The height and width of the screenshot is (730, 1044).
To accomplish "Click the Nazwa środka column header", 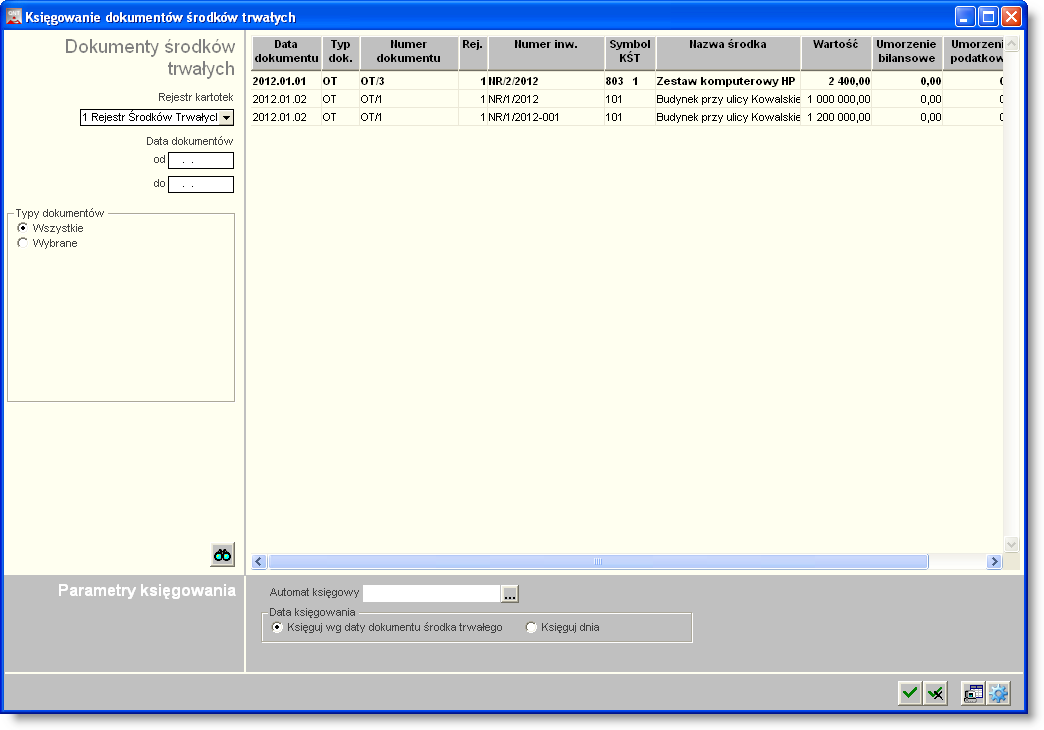I will 728,52.
